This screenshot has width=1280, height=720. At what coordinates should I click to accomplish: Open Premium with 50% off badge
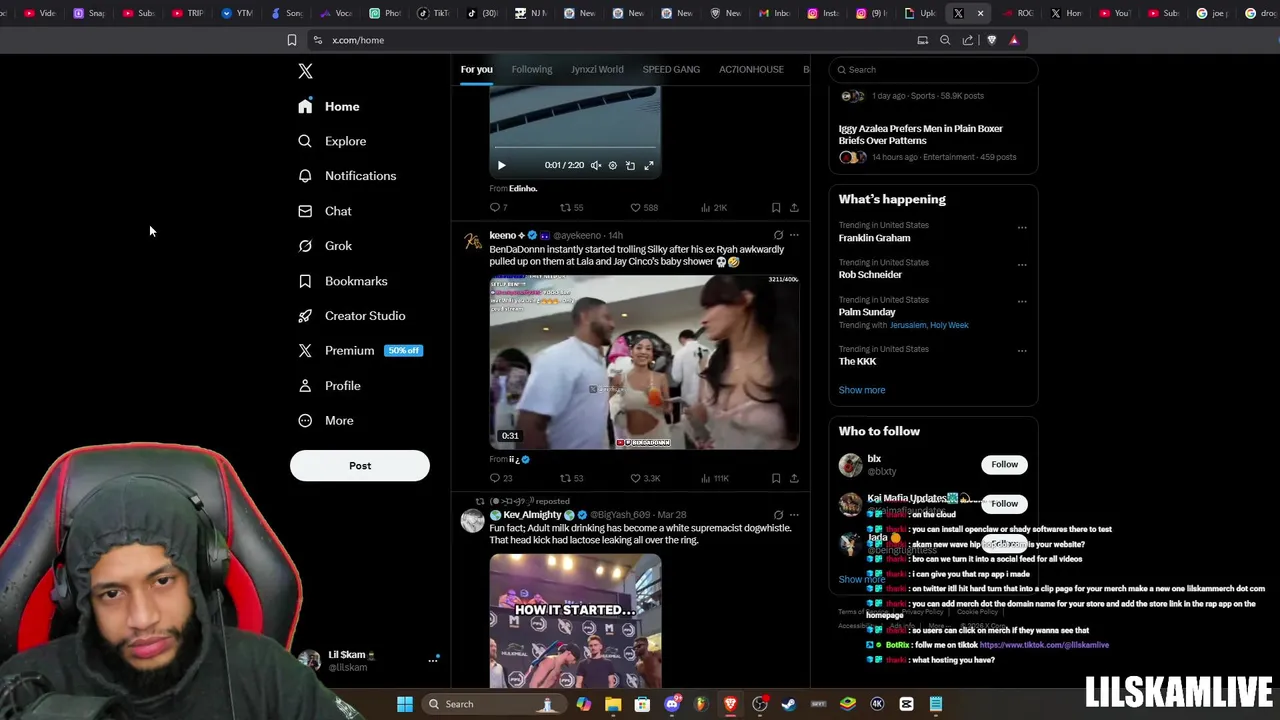(360, 351)
